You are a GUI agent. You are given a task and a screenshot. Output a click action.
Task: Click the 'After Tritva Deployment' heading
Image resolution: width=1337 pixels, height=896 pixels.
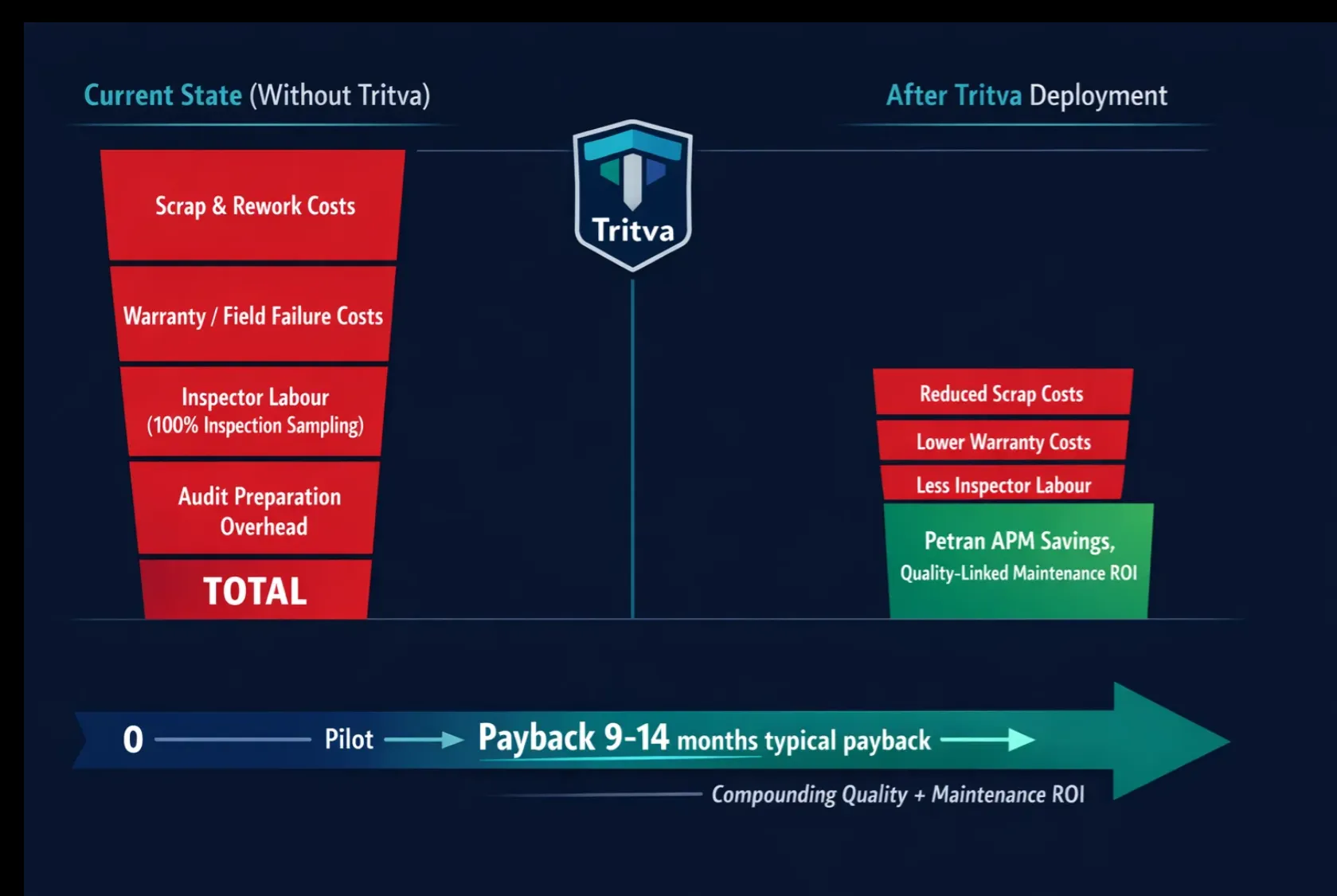[1026, 96]
